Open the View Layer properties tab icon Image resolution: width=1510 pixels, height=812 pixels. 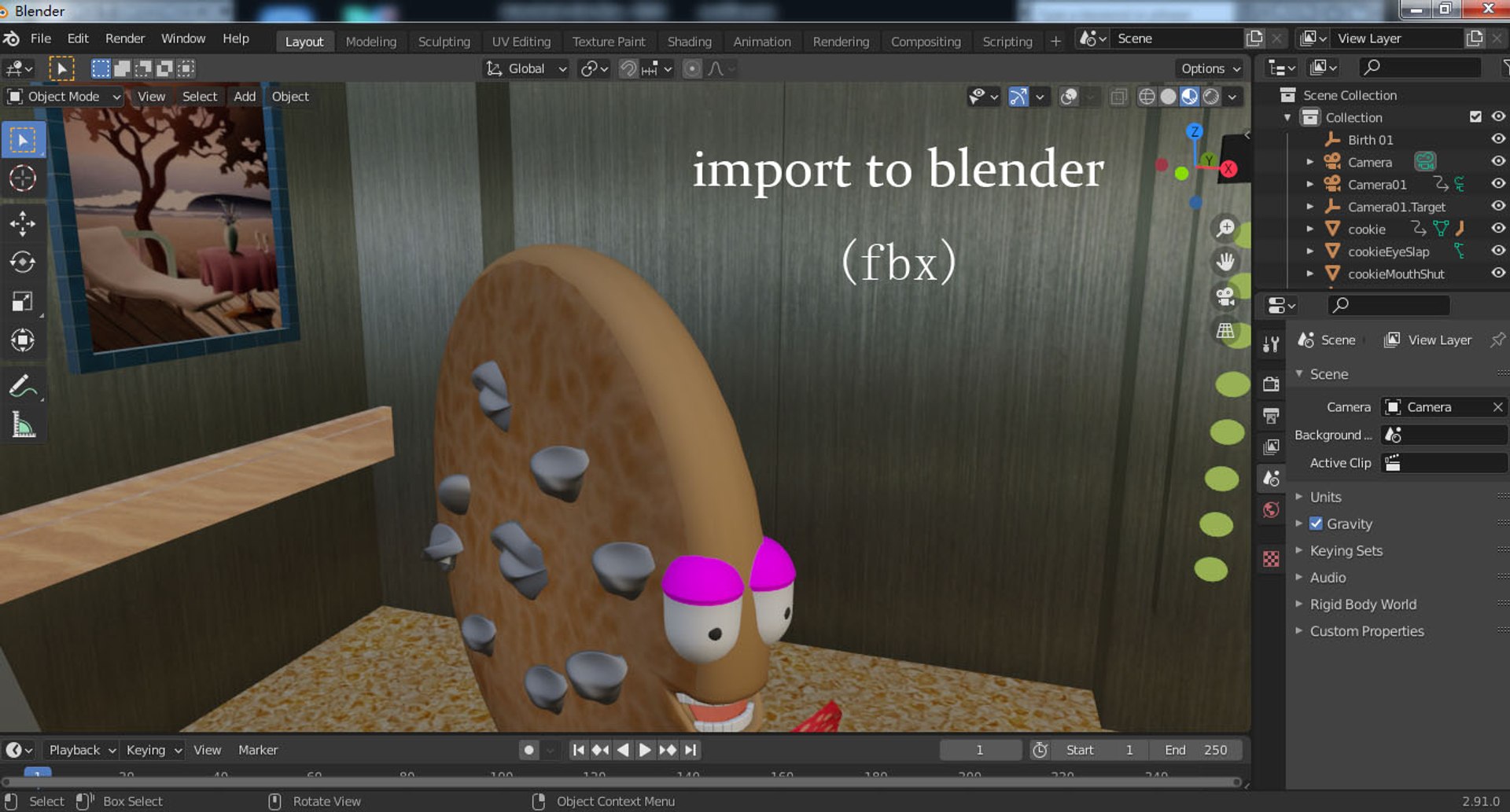pyautogui.click(x=1271, y=446)
